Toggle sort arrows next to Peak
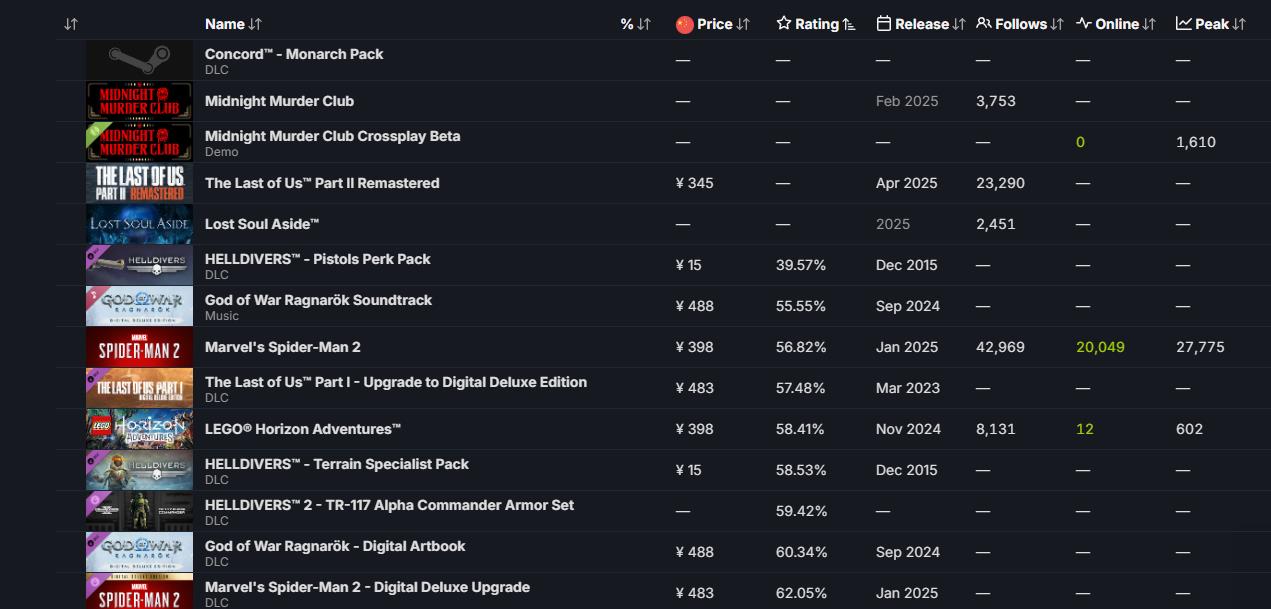Image resolution: width=1271 pixels, height=609 pixels. tap(1239, 24)
